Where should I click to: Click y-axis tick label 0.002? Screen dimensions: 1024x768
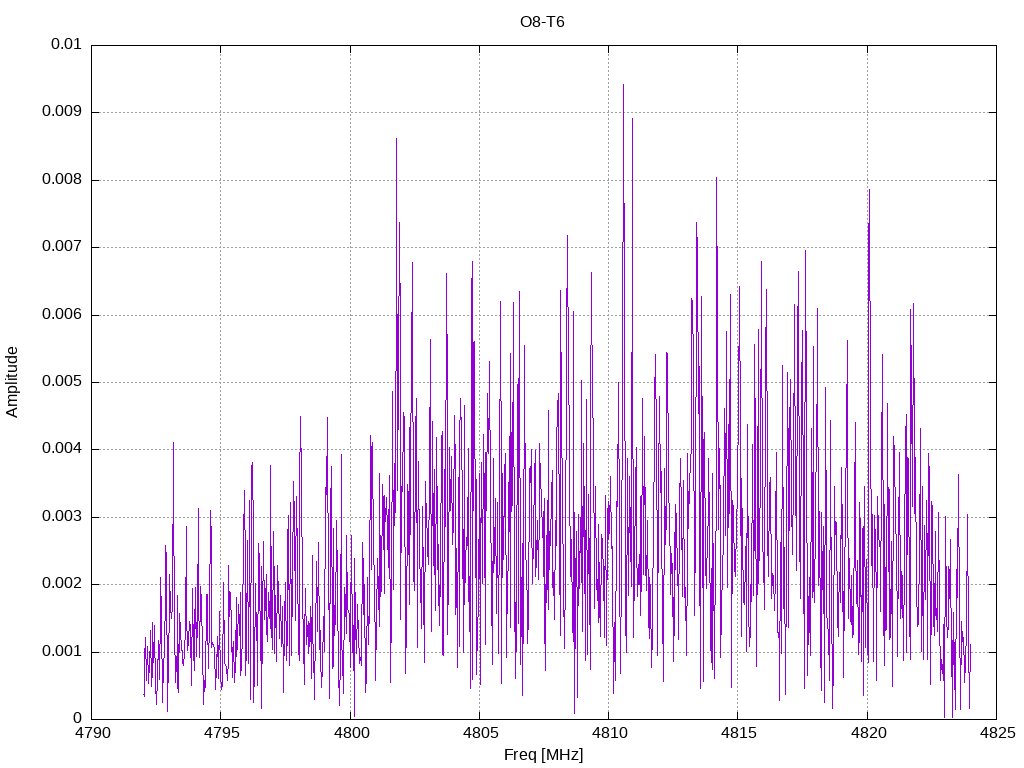[62, 584]
